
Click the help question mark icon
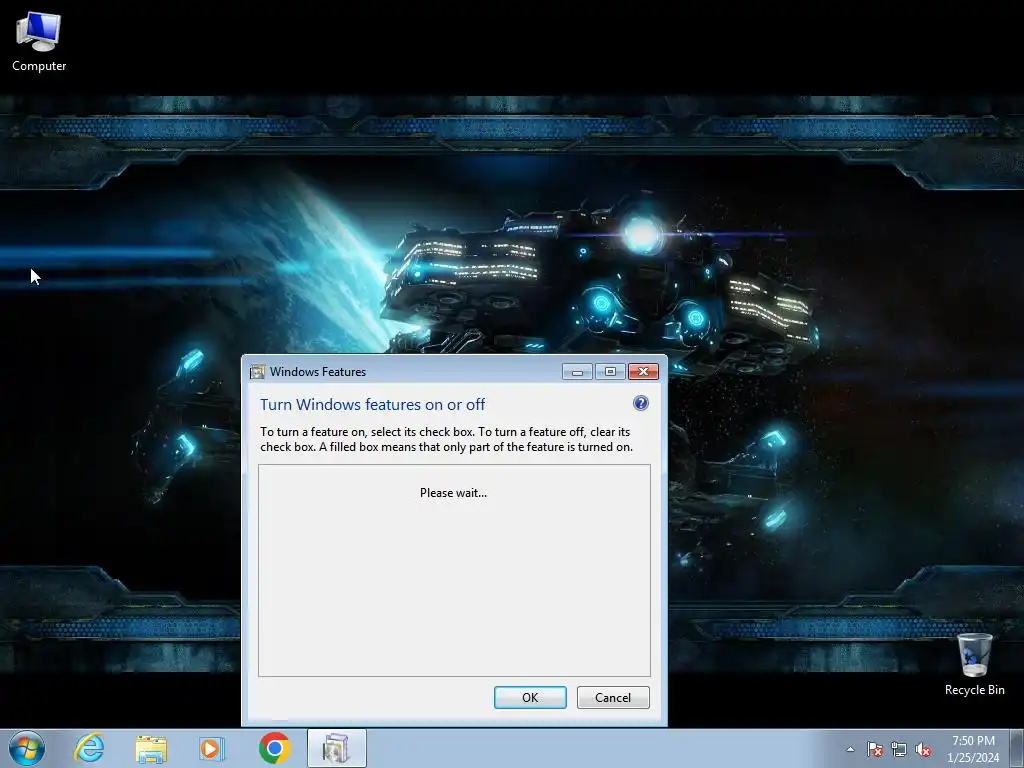click(641, 403)
